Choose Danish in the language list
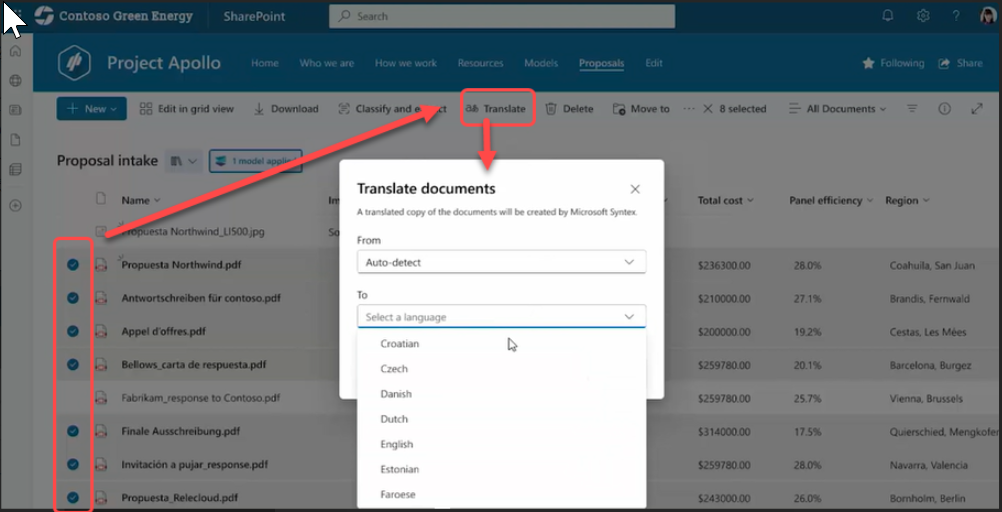This screenshot has width=1002, height=512. (x=396, y=394)
